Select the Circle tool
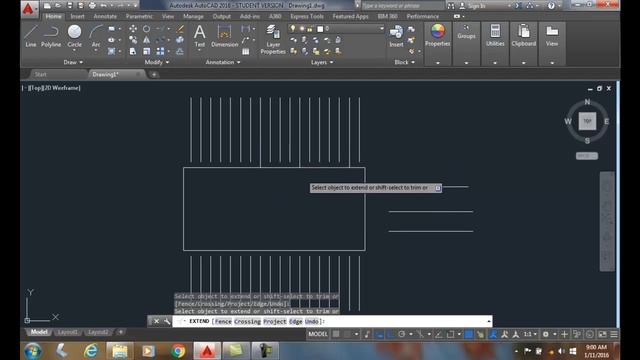 [74, 36]
